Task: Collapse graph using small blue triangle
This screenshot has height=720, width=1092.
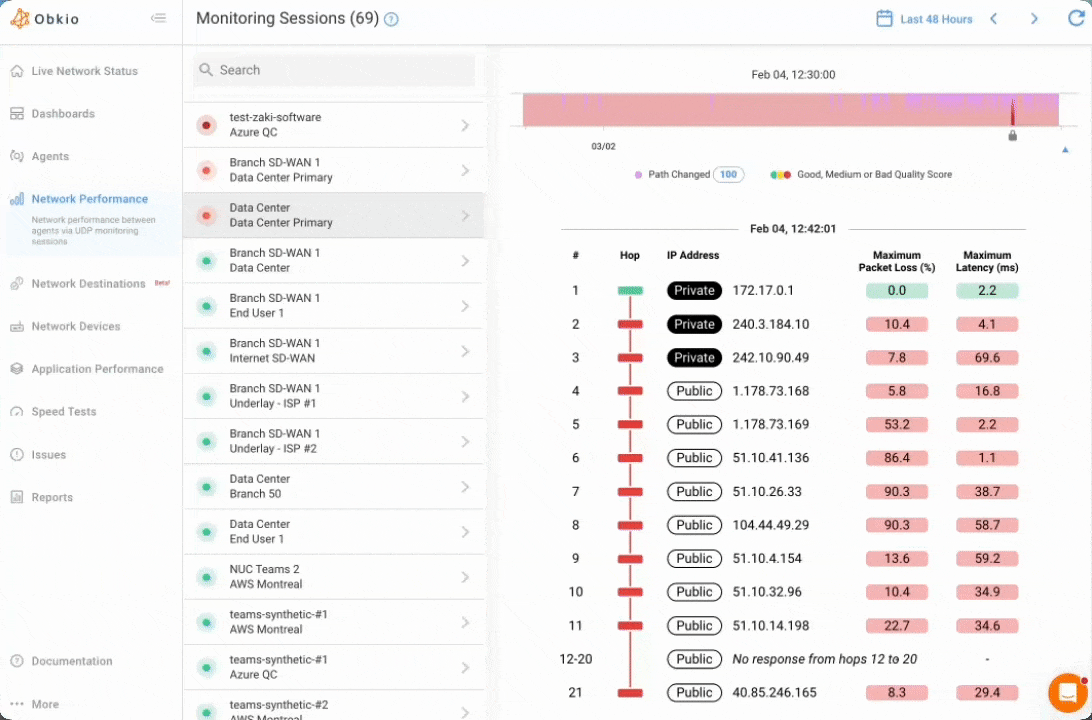Action: click(x=1065, y=150)
